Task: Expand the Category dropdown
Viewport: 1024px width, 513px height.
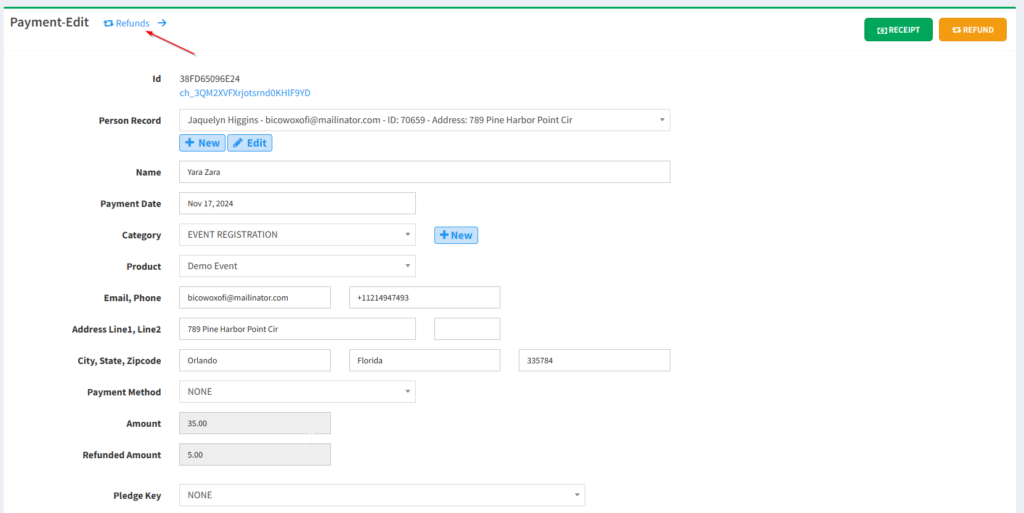Action: pos(297,235)
